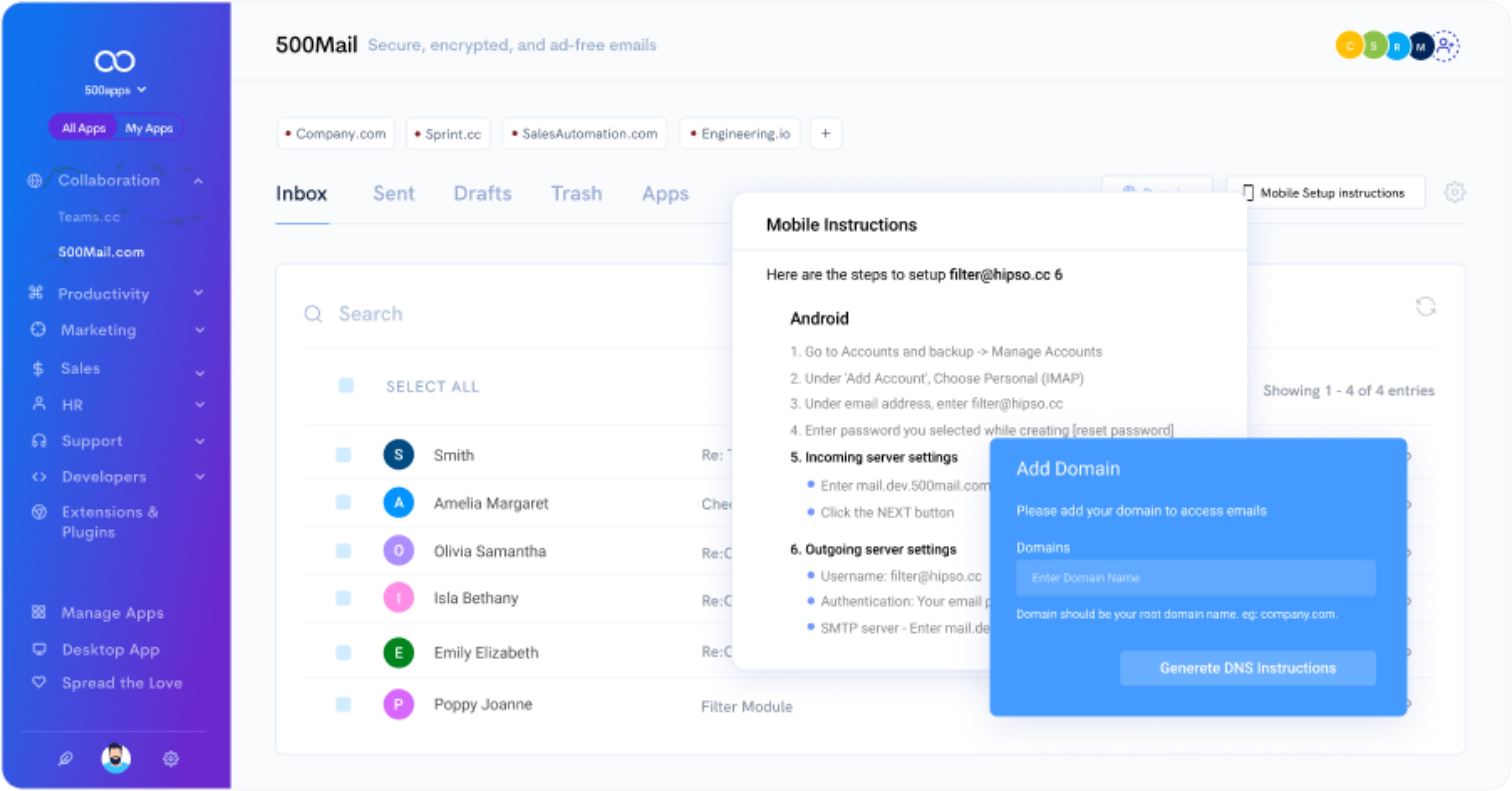1512x791 pixels.
Task: Click the user profile avatar in sidebar
Action: [116, 758]
